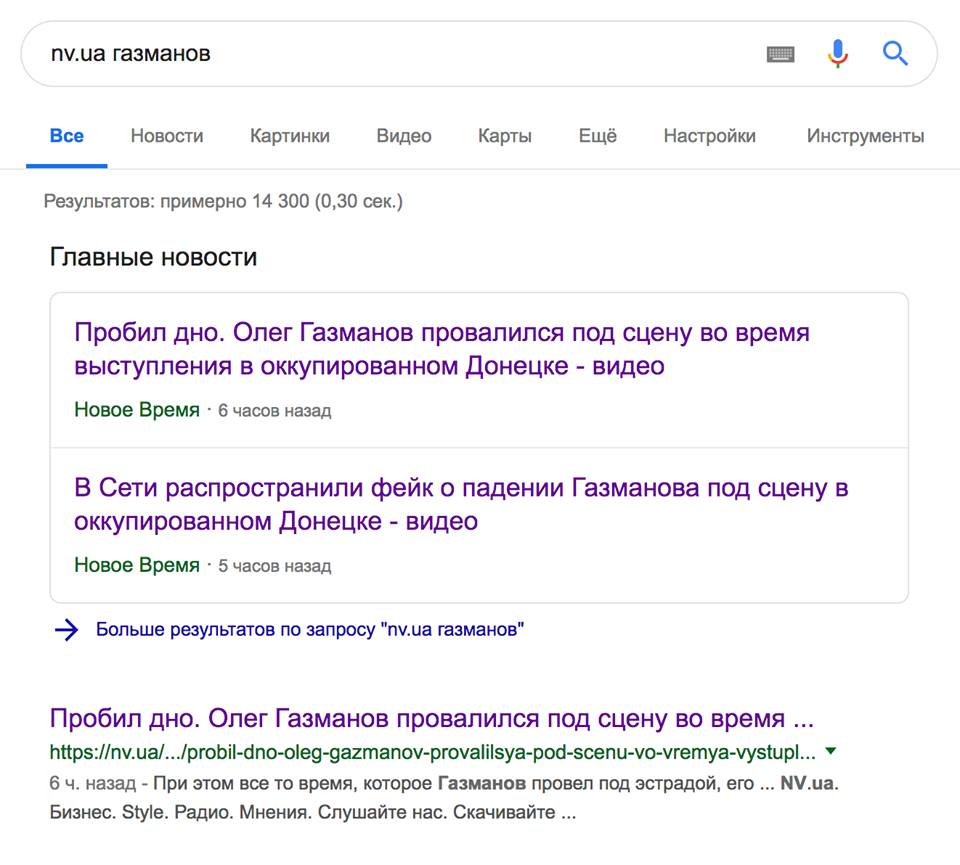960x865 pixels.
Task: Expand the green arrow next to nv.ua URL
Action: coord(831,751)
